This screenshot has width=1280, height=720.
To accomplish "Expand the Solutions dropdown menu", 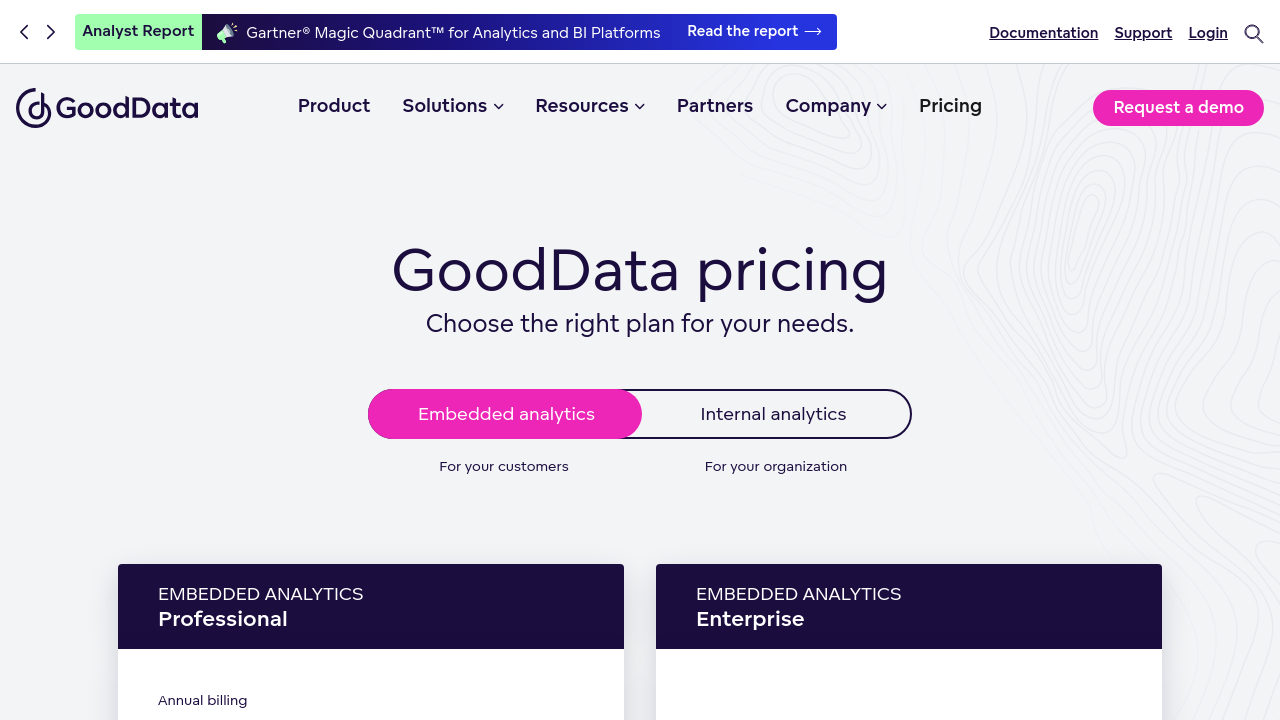I will (453, 106).
